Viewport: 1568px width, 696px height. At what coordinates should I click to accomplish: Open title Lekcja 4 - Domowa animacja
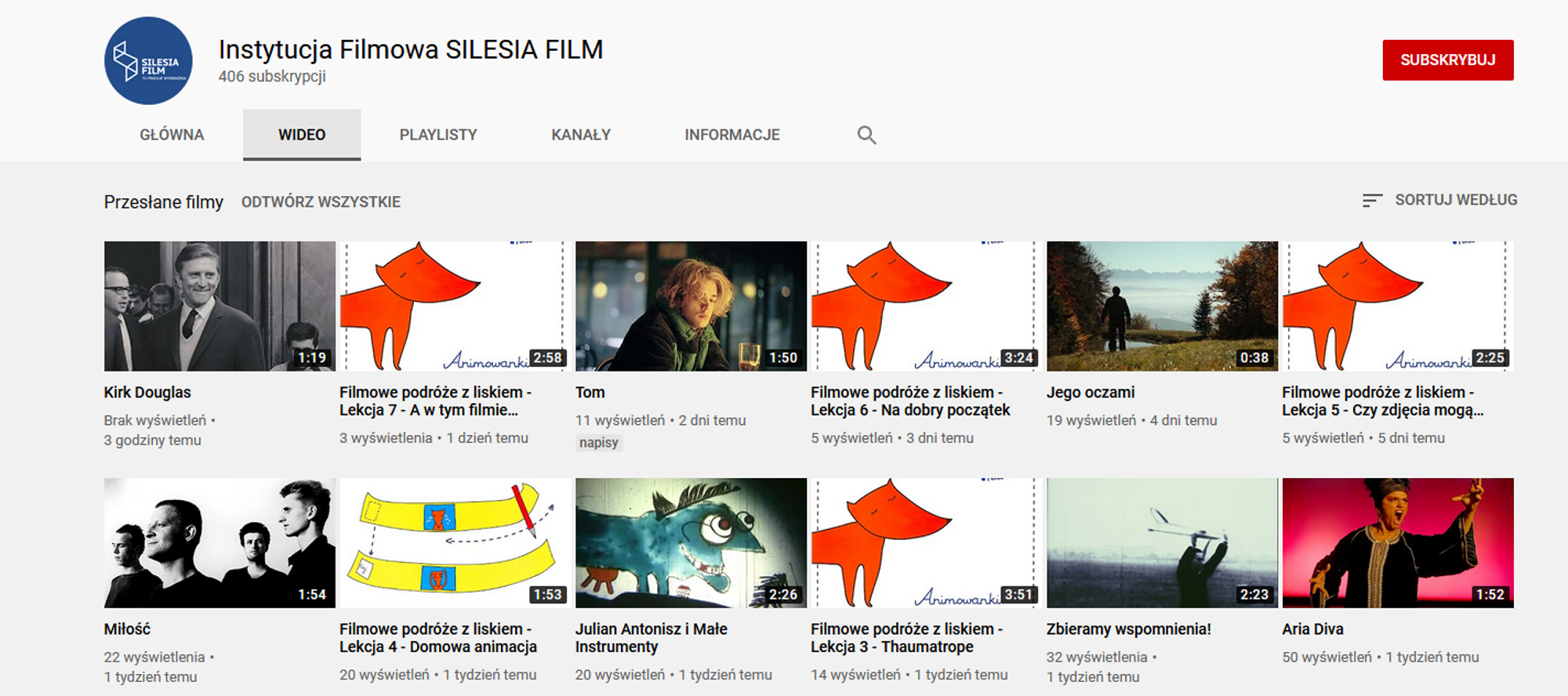click(x=438, y=638)
